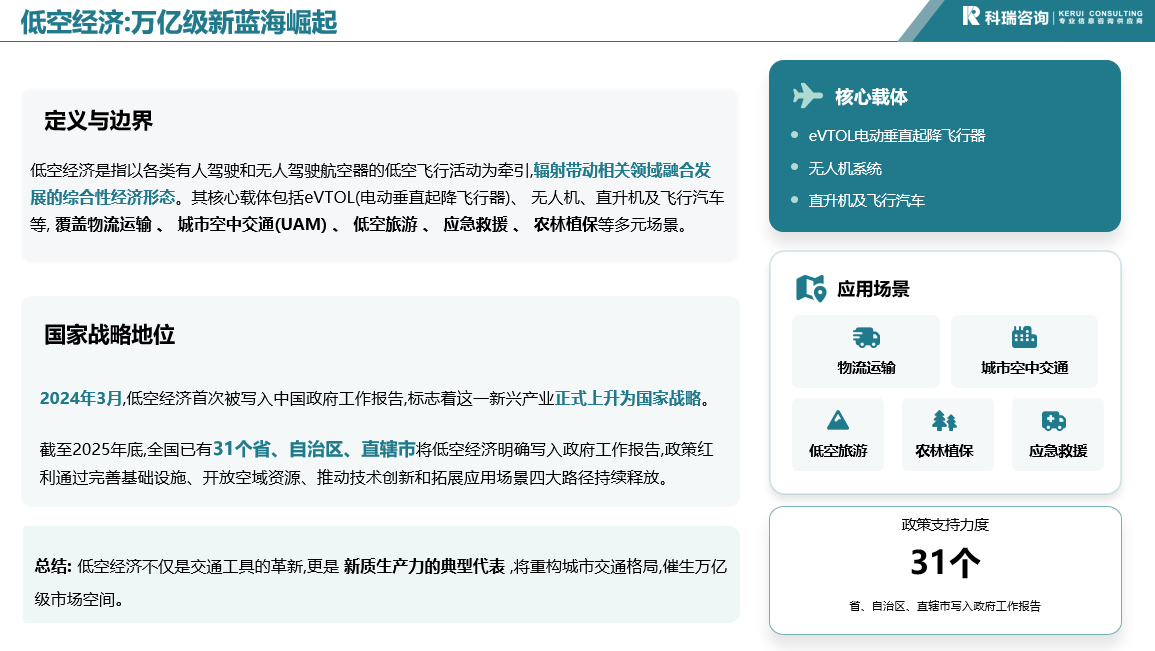Screen dimensions: 1155x651
Task: Click the 物流运输 scenario card
Action: pyautogui.click(x=866, y=351)
